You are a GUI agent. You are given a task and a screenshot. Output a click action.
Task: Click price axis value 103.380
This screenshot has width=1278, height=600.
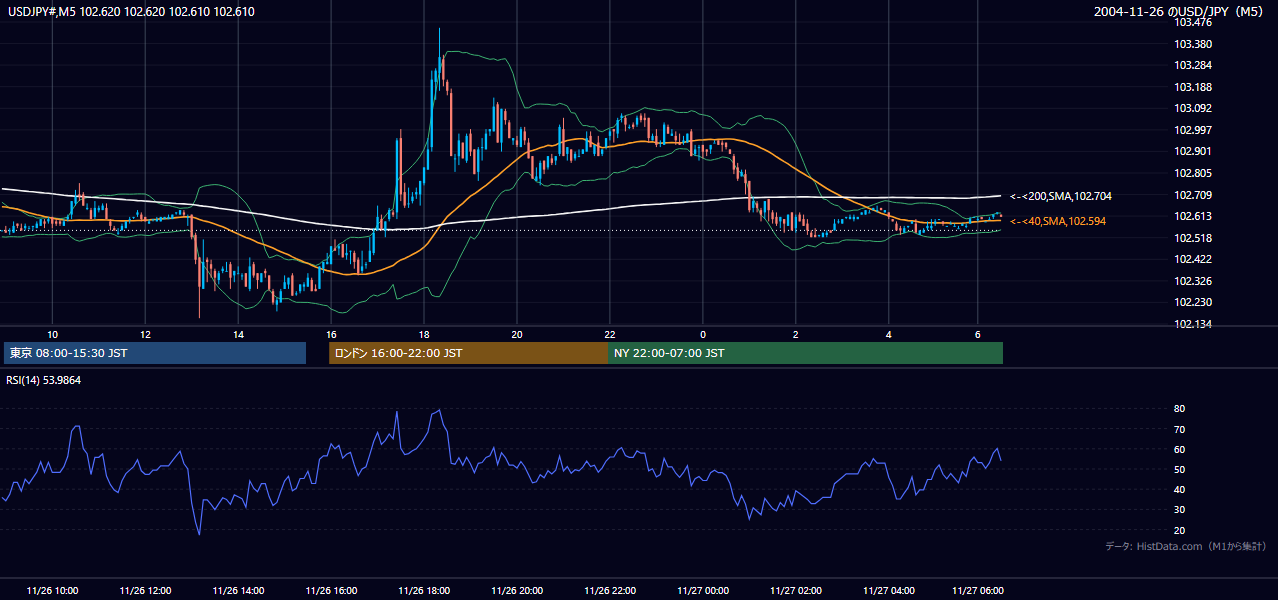[1194, 44]
